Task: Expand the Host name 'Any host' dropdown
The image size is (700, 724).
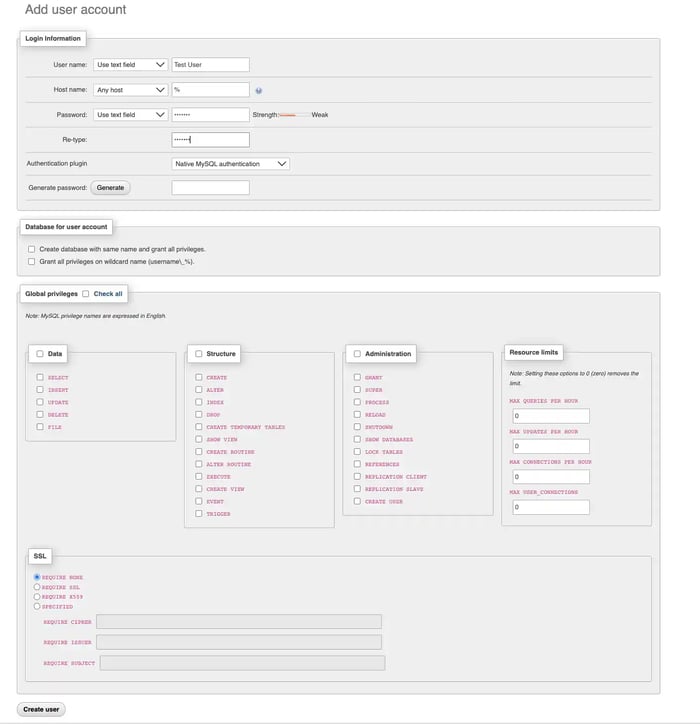Action: click(130, 90)
